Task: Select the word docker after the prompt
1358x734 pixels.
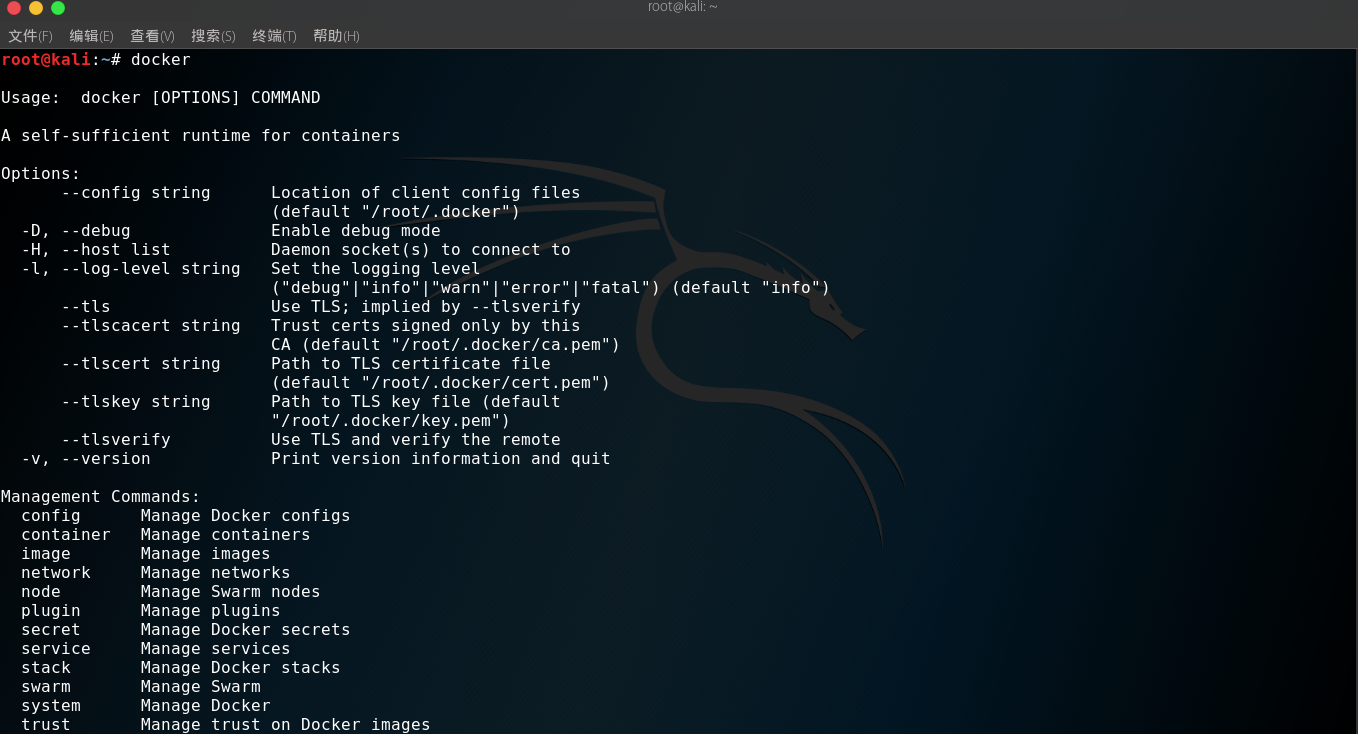Action: tap(160, 60)
